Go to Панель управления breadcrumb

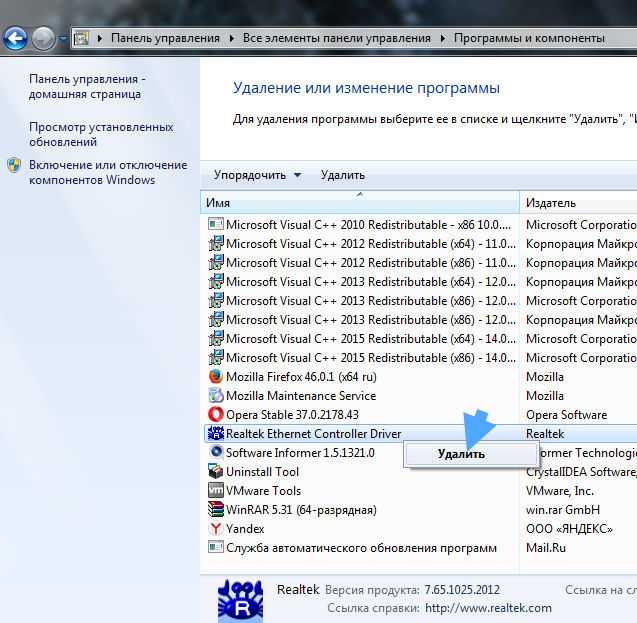pyautogui.click(x=165, y=38)
